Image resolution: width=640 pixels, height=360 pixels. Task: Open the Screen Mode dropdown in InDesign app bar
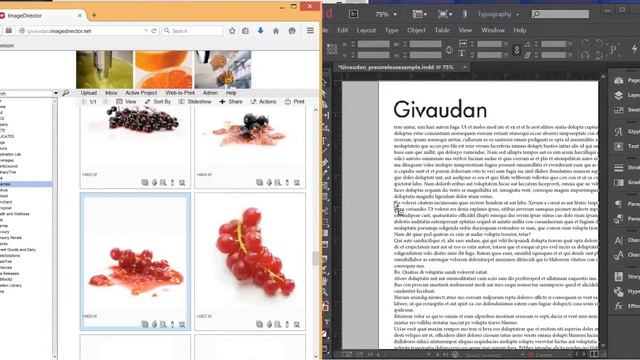click(x=445, y=14)
